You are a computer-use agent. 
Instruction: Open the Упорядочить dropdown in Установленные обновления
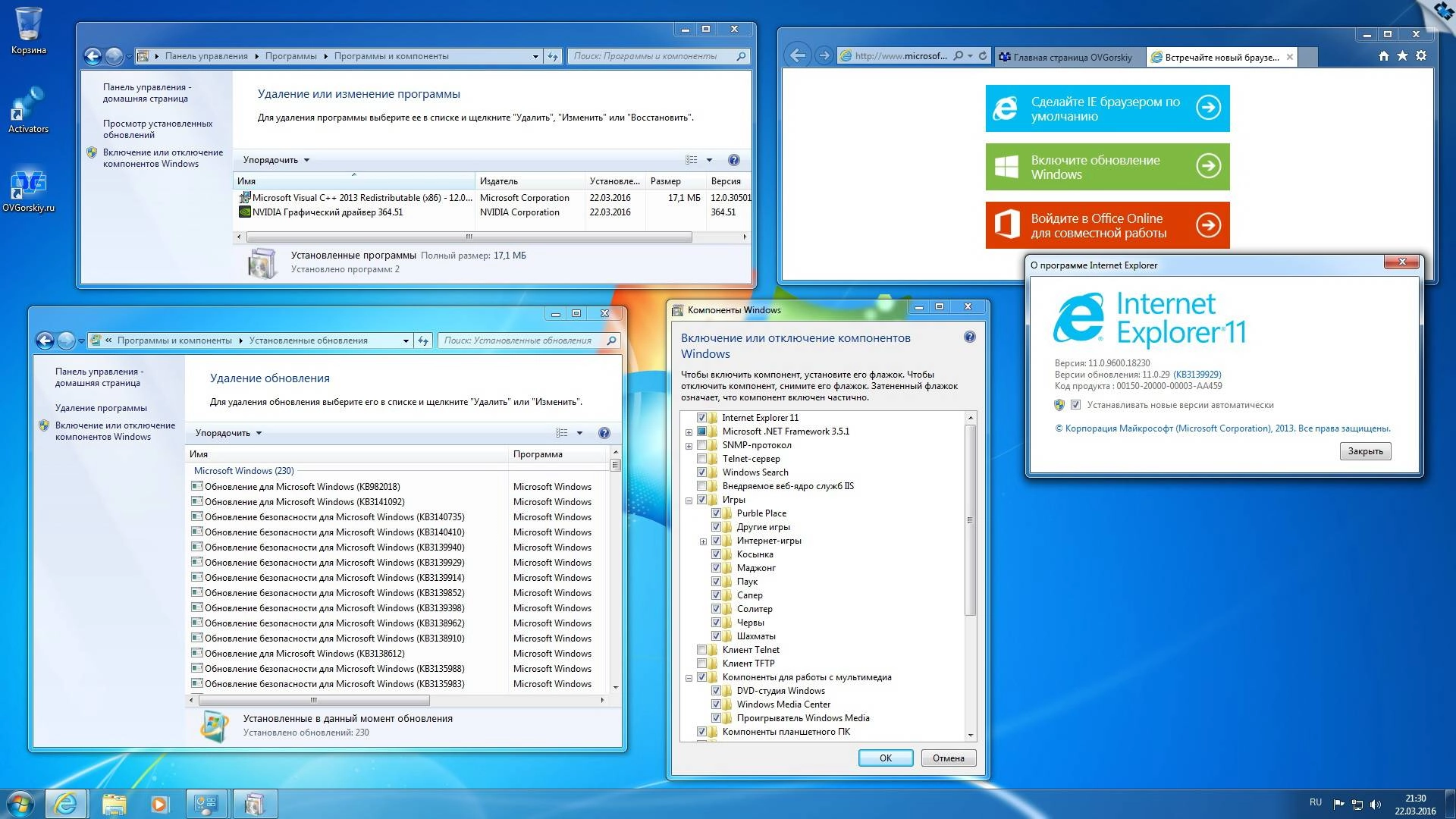227,432
